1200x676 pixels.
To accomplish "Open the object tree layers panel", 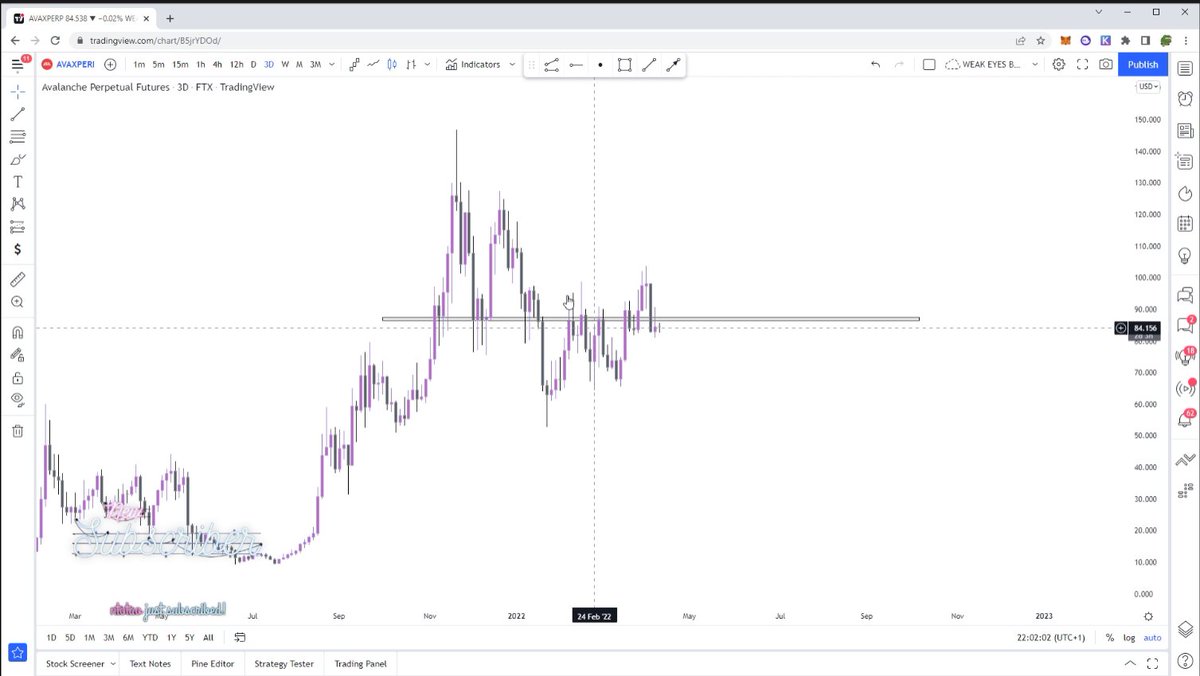I will click(x=1185, y=629).
